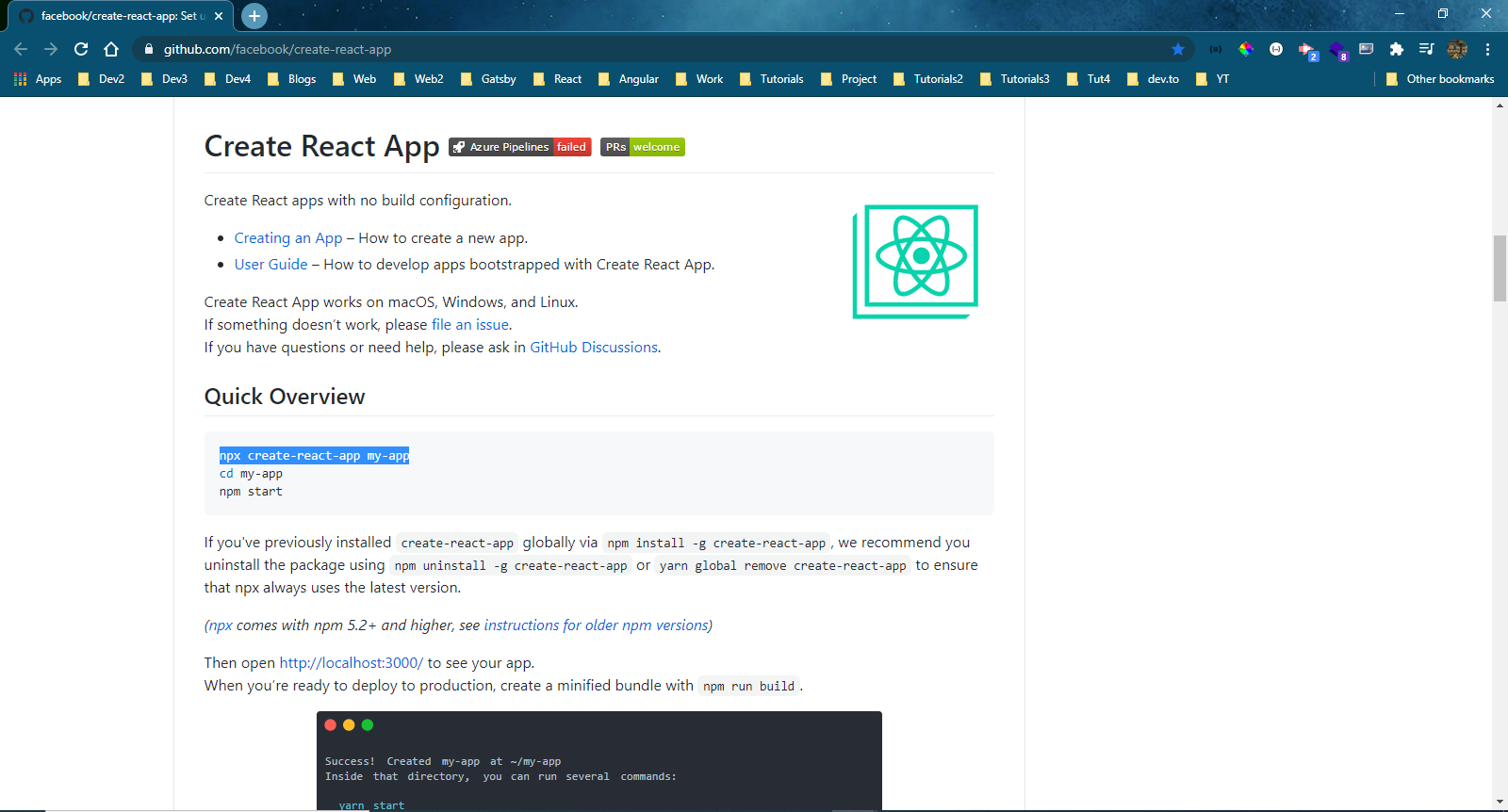Open the Tutorials3 bookmark folder
Viewport: 1508px width, 812px height.
(x=1015, y=79)
